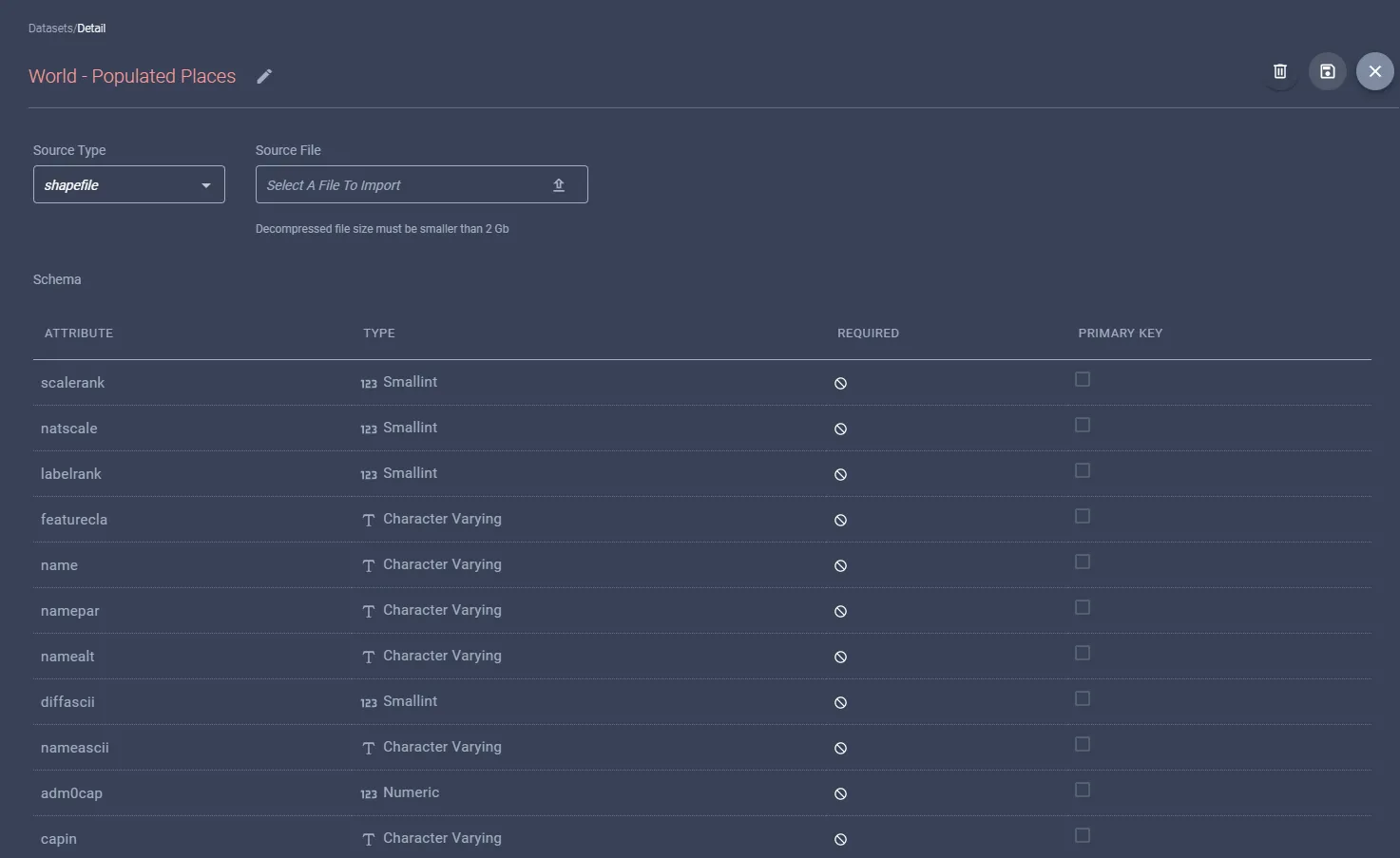The height and width of the screenshot is (858, 1400).
Task: Click the TYPE column header
Action: tap(379, 334)
